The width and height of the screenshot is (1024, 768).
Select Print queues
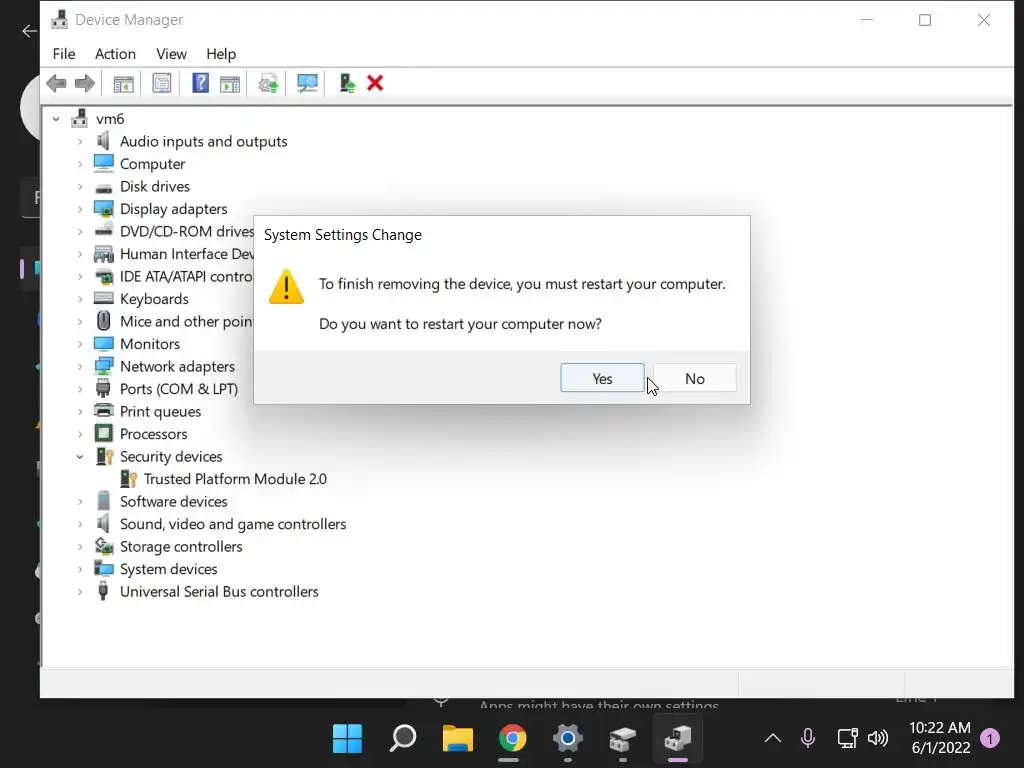point(161,411)
